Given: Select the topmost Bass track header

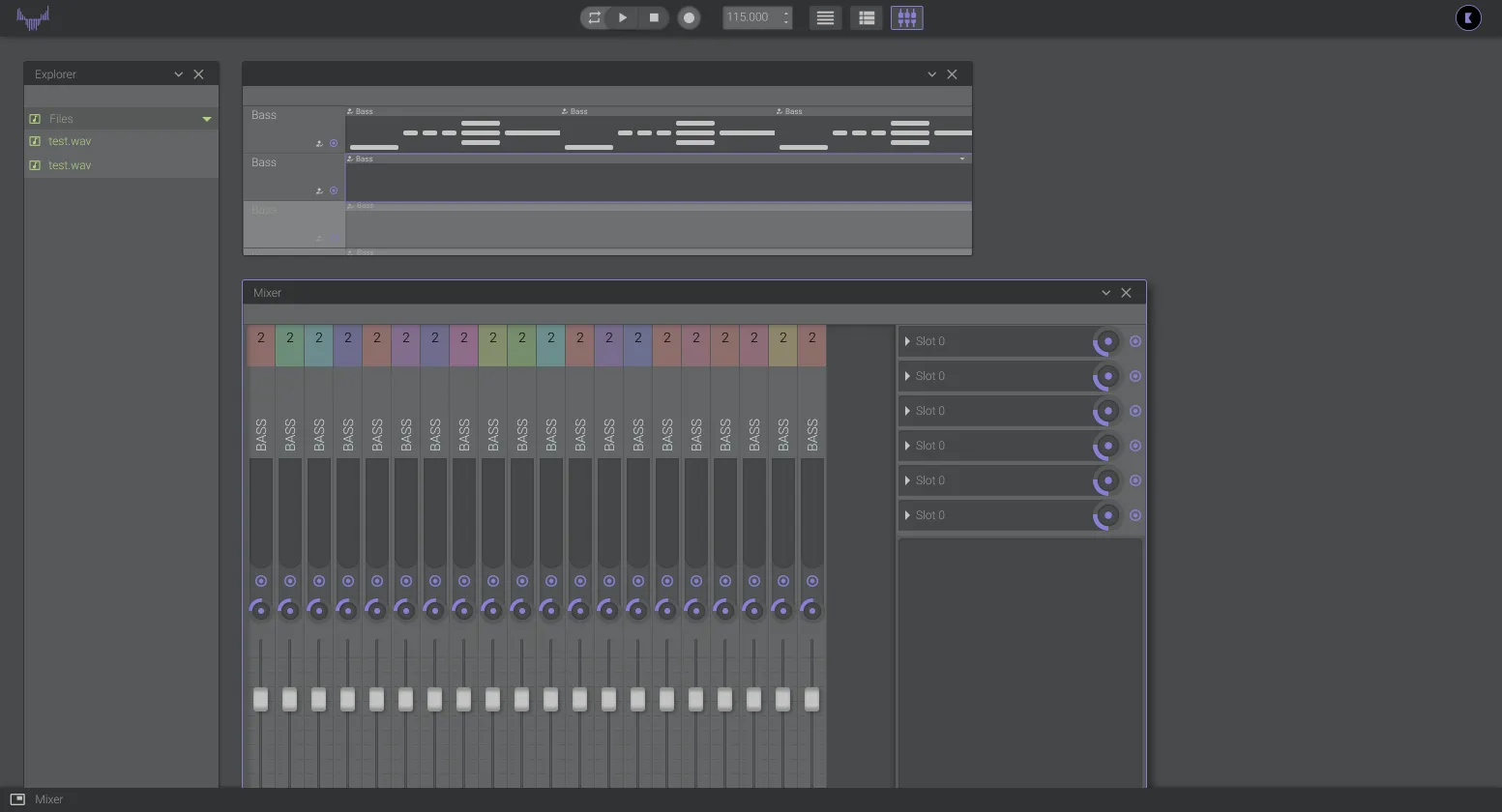Looking at the screenshot, I should click(294, 130).
